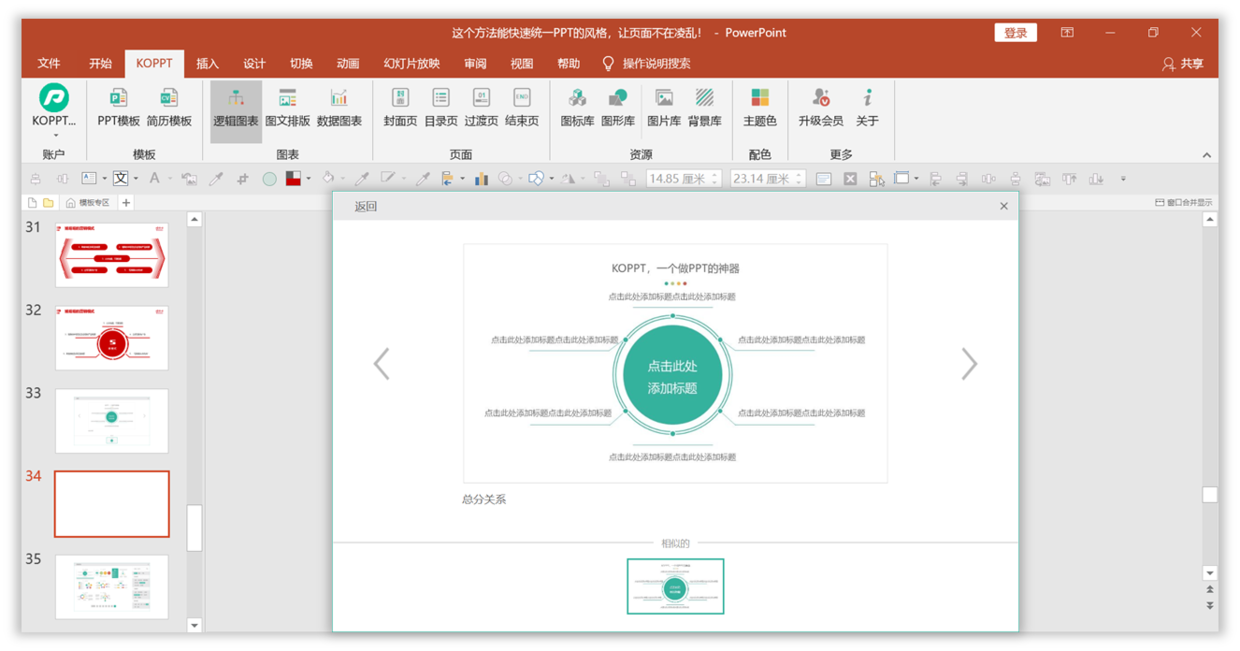The height and width of the screenshot is (651, 1240).
Task: Switch to the 帮助 tab
Action: coord(568,63)
